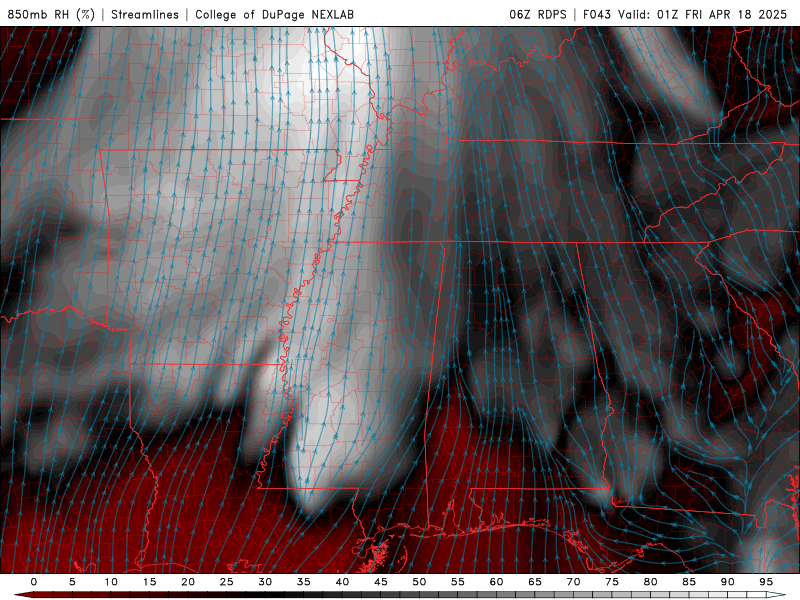Click the colorbar label '70'

pyautogui.click(x=573, y=582)
